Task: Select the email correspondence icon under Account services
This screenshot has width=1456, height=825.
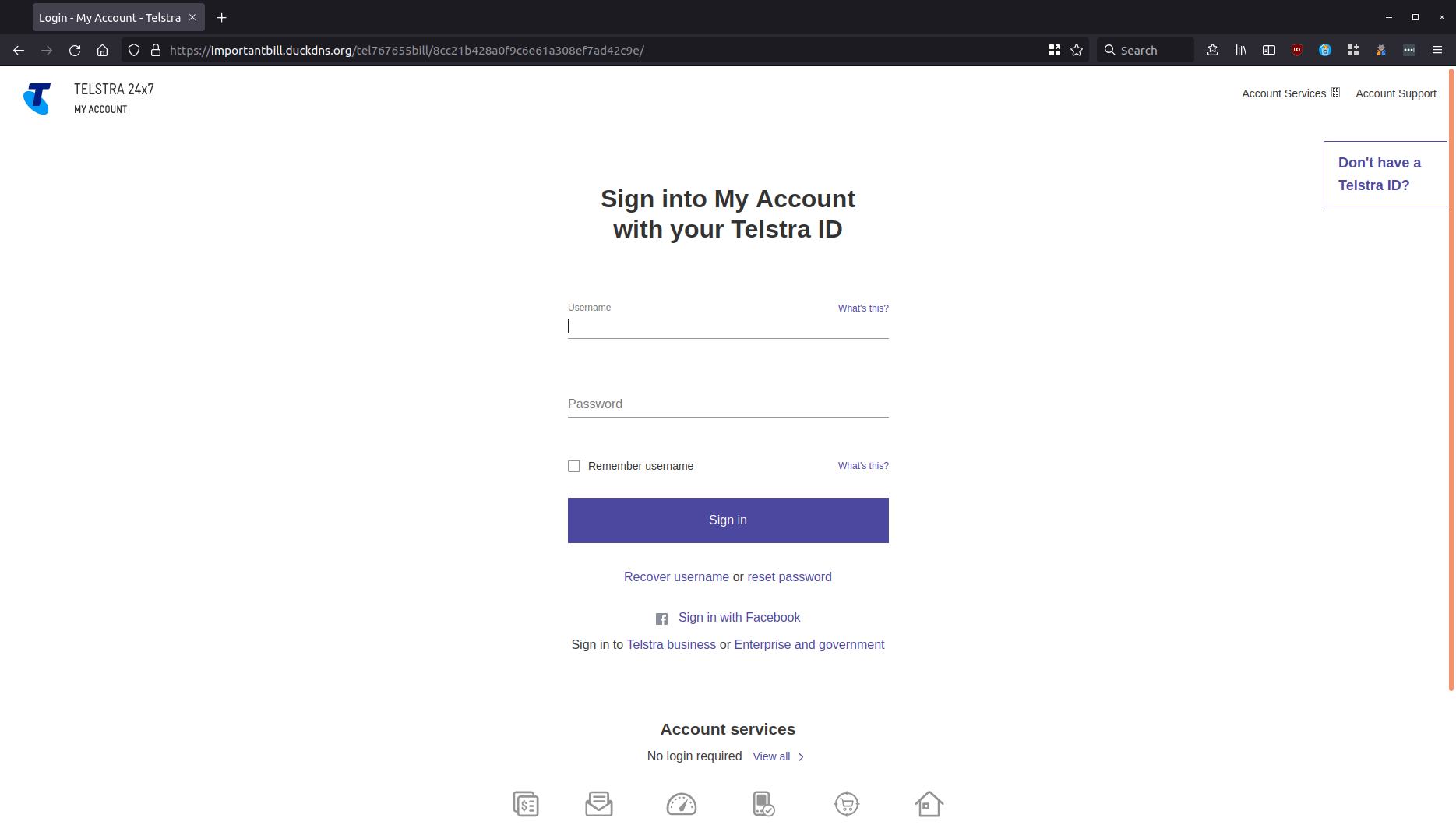Action: tap(598, 803)
